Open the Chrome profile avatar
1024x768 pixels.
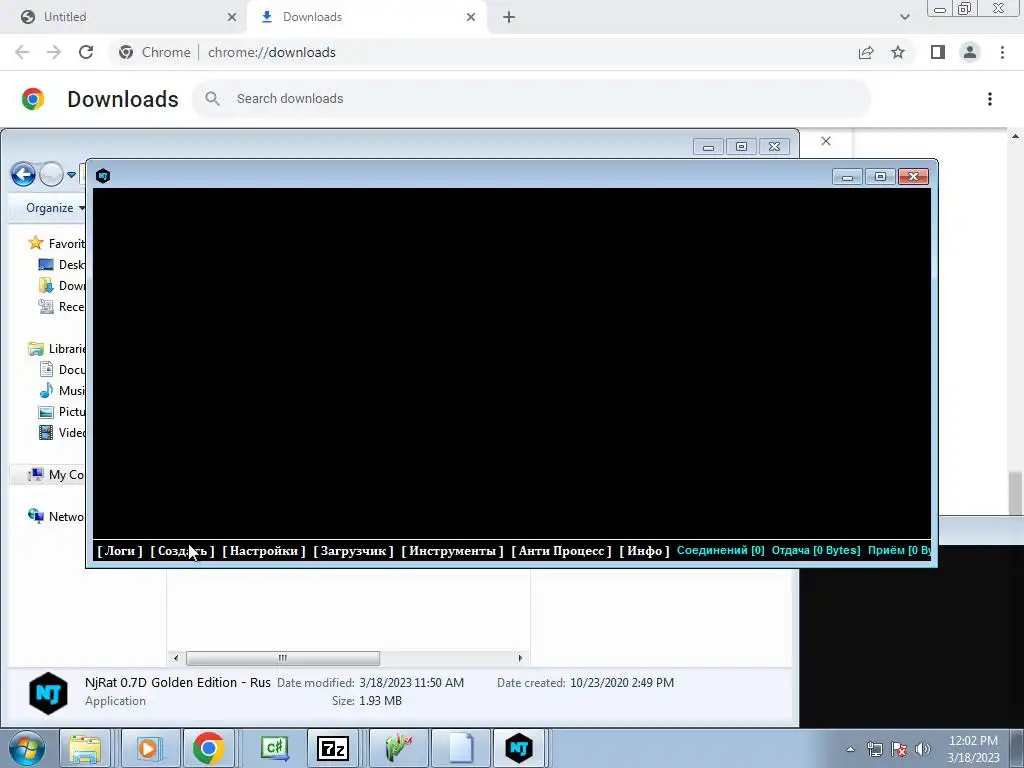click(x=970, y=52)
